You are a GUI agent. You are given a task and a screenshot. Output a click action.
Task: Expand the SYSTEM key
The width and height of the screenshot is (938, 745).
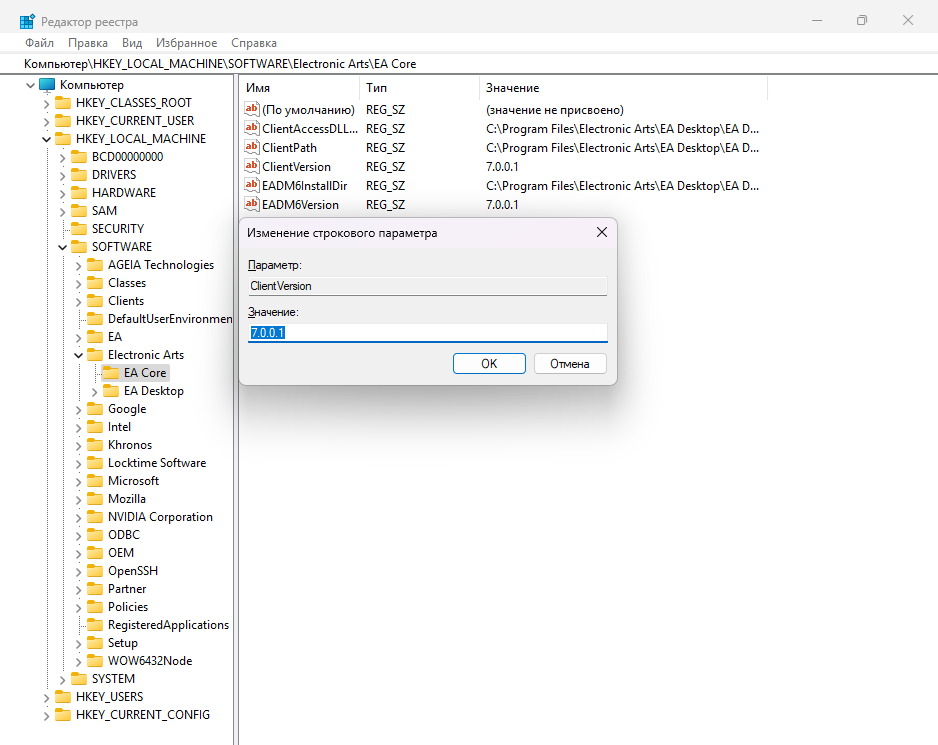(x=63, y=680)
